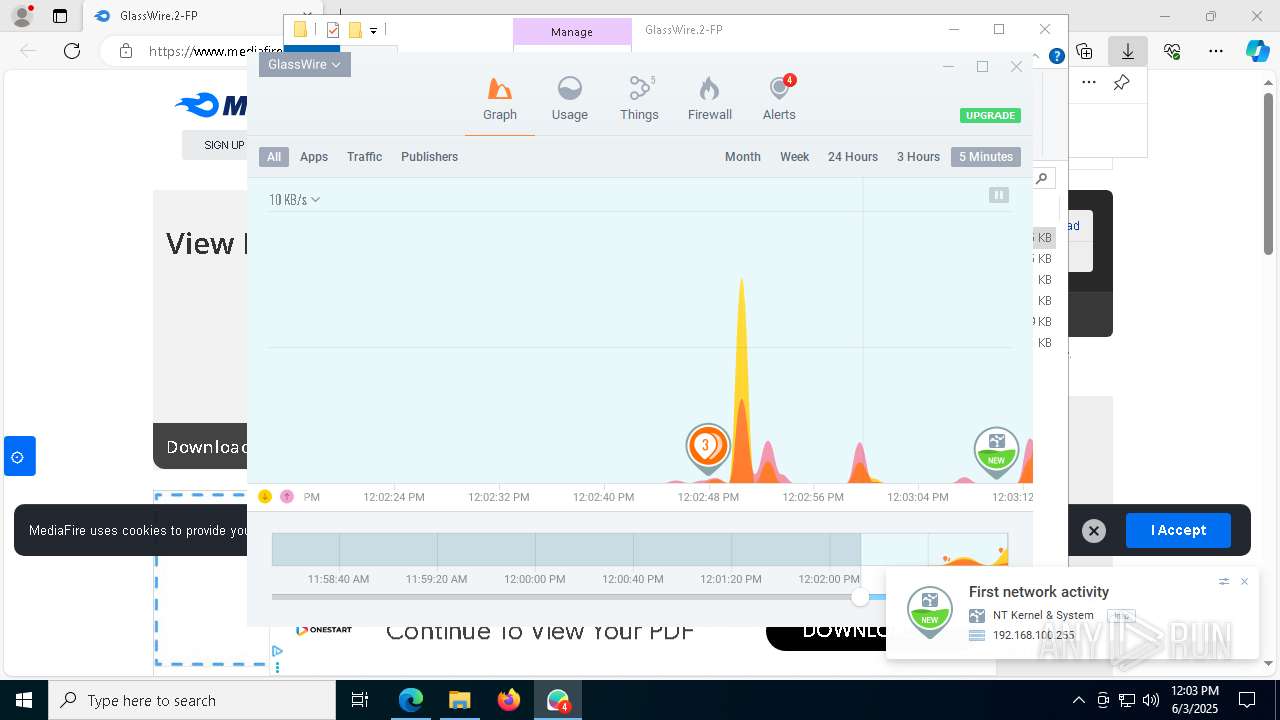Image resolution: width=1280 pixels, height=720 pixels.
Task: Open Task View on the taskbar
Action: [360, 700]
